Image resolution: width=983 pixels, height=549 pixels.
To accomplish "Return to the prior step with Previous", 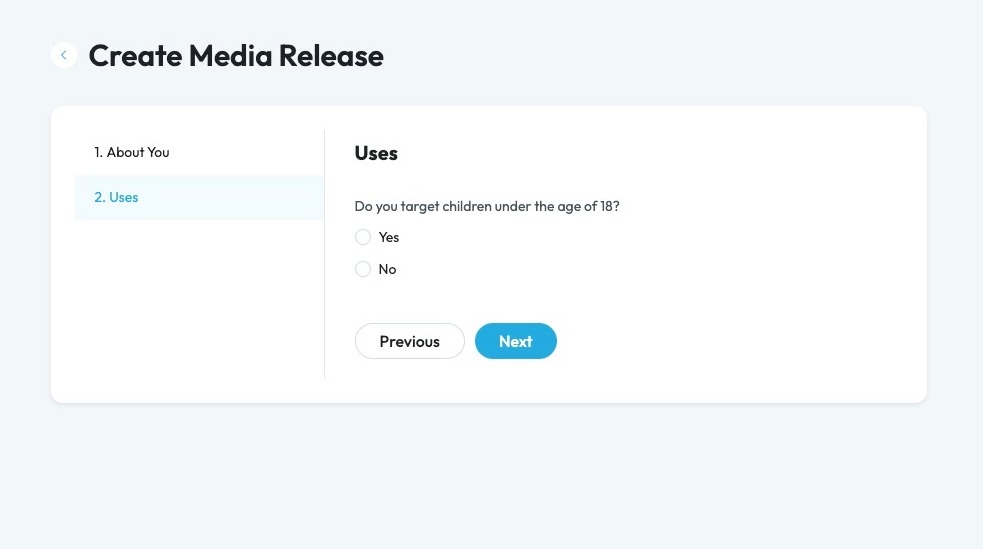I will click(409, 341).
